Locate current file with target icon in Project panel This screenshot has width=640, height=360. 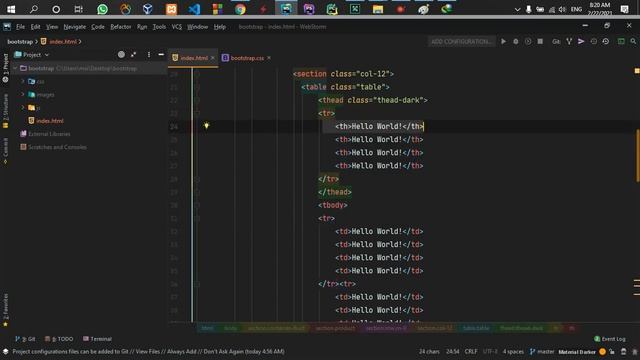coord(121,54)
